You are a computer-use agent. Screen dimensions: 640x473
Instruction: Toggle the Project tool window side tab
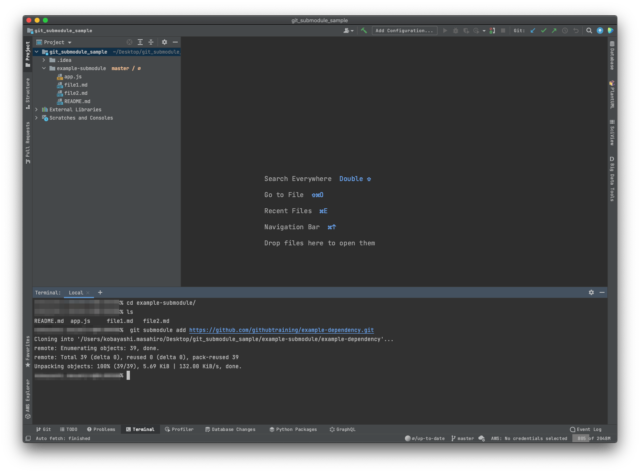pos(28,54)
